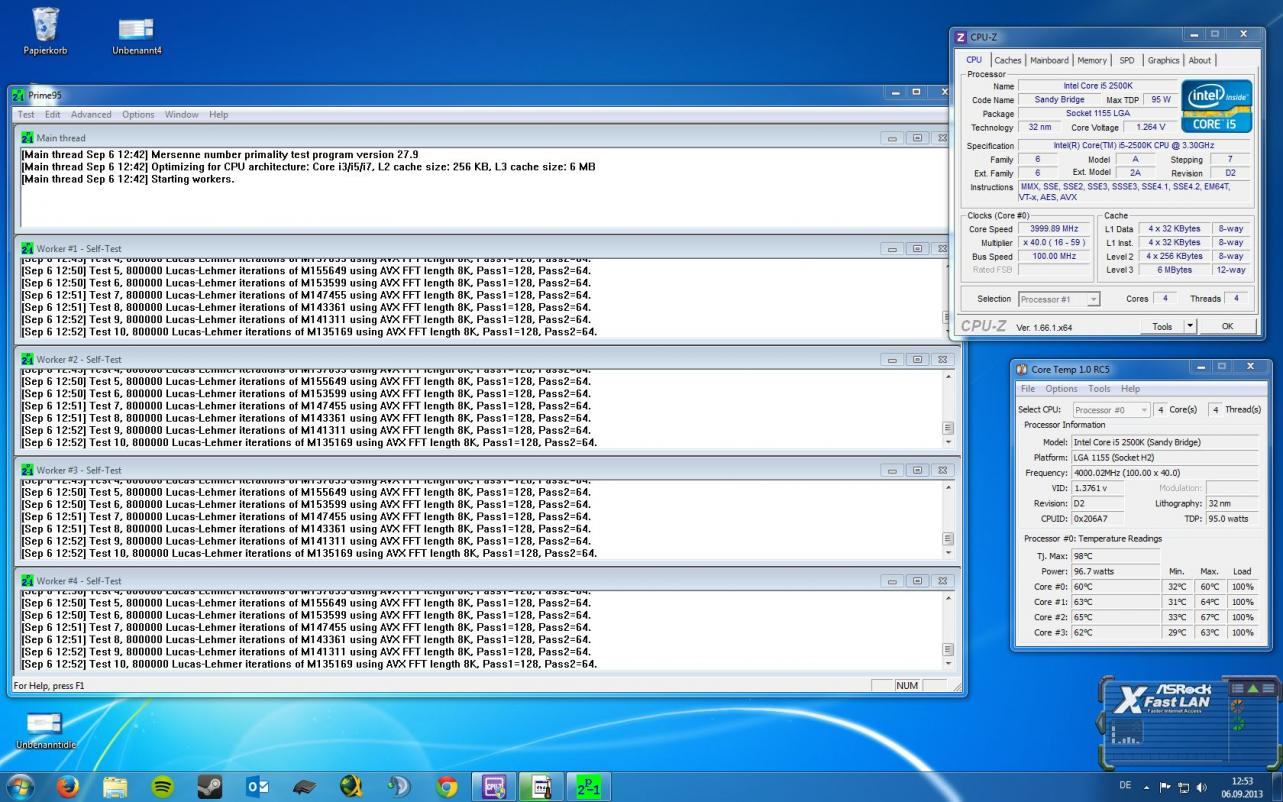Switch to Core Temp via its taskbar button

pyautogui.click(x=542, y=787)
